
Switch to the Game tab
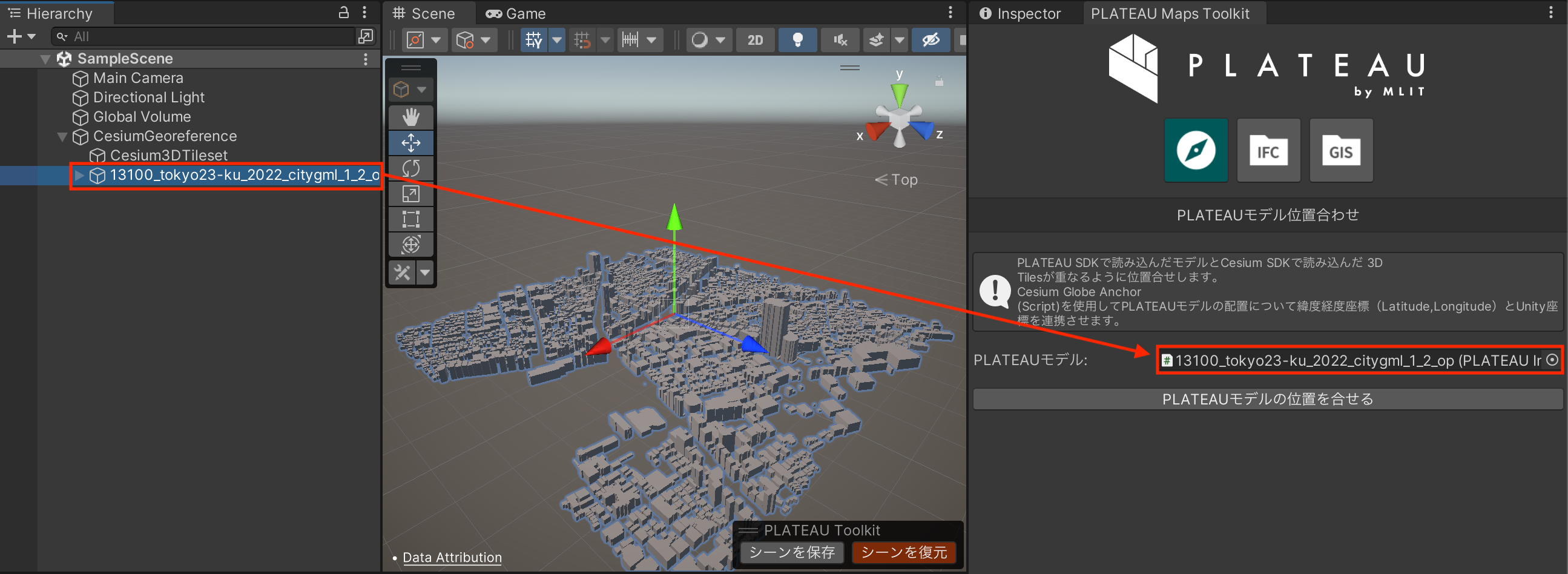[x=516, y=13]
